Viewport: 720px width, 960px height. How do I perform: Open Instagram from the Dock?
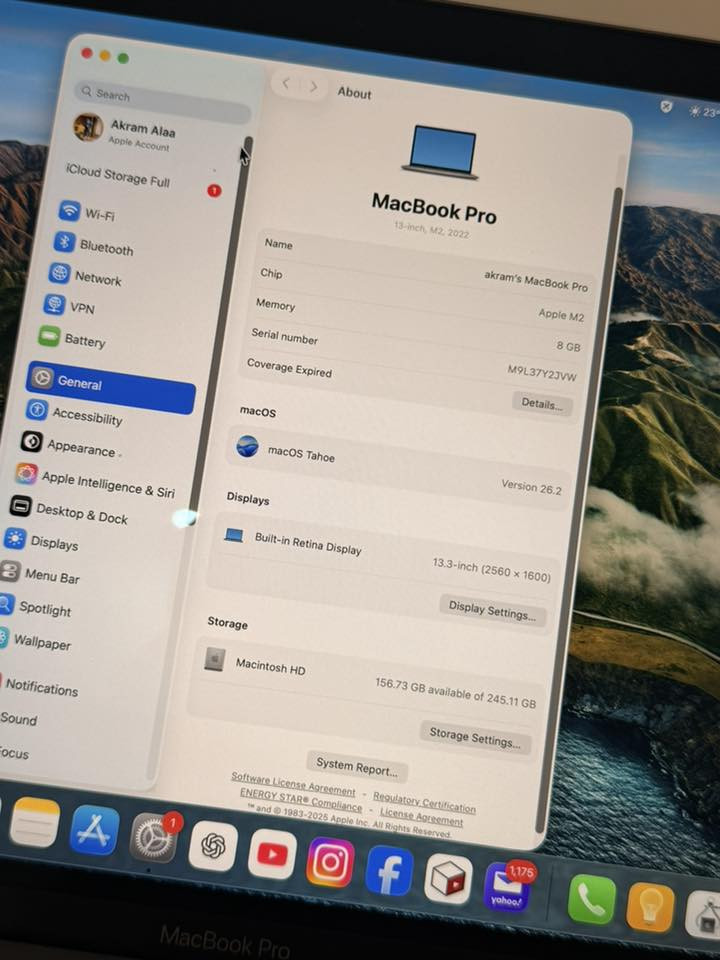331,862
